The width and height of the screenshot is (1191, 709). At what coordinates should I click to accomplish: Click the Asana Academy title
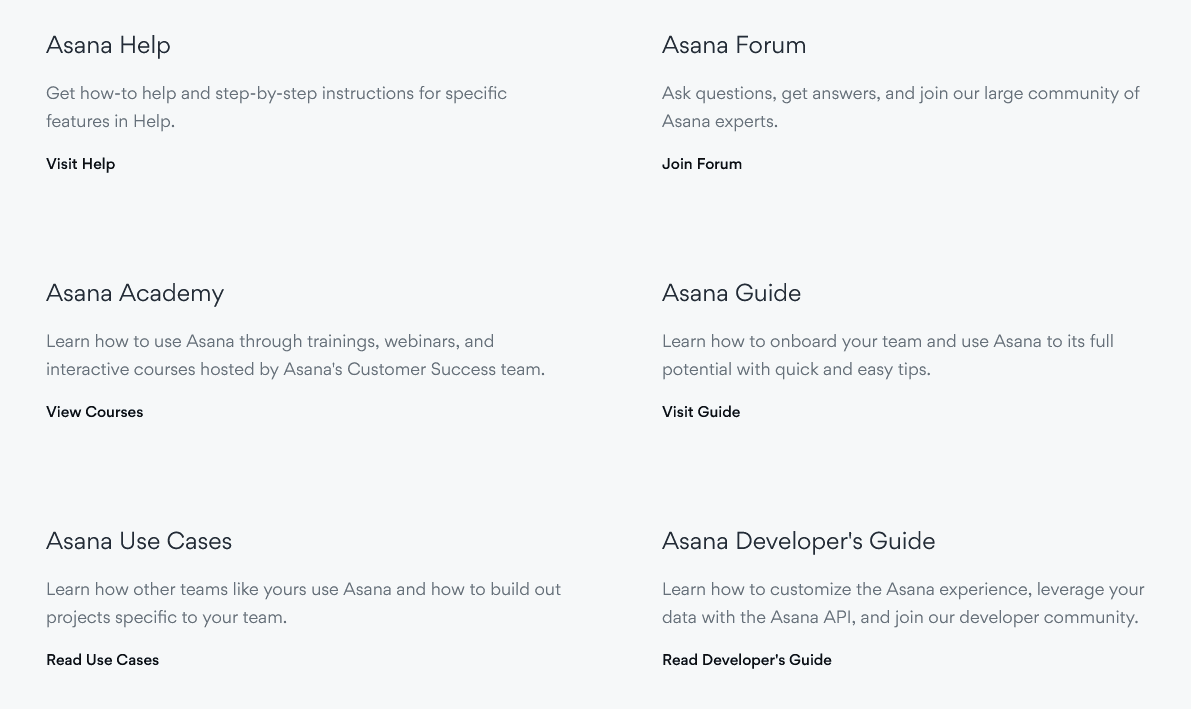[135, 293]
